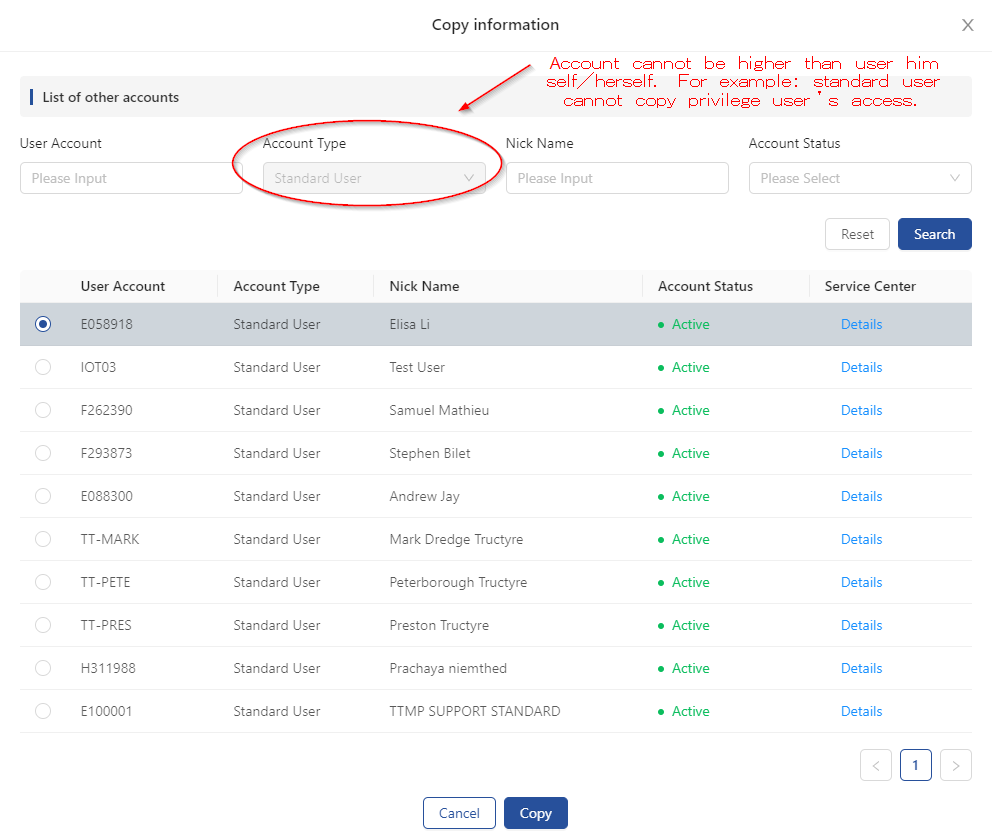Click page number 1 in pagination
This screenshot has width=992, height=831.
click(915, 766)
